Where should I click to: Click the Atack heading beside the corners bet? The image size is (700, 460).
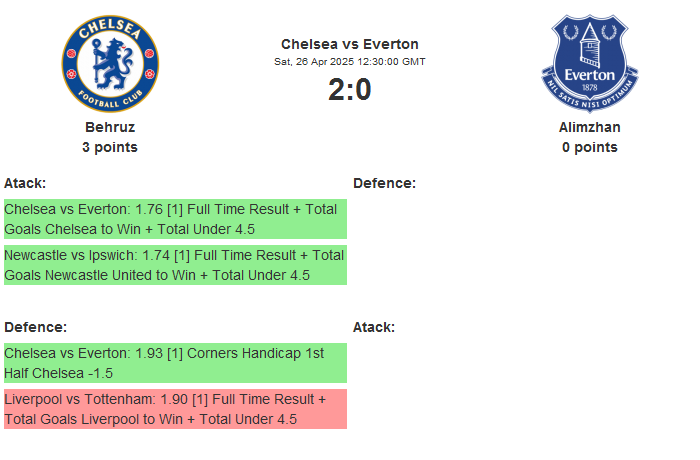click(x=374, y=327)
